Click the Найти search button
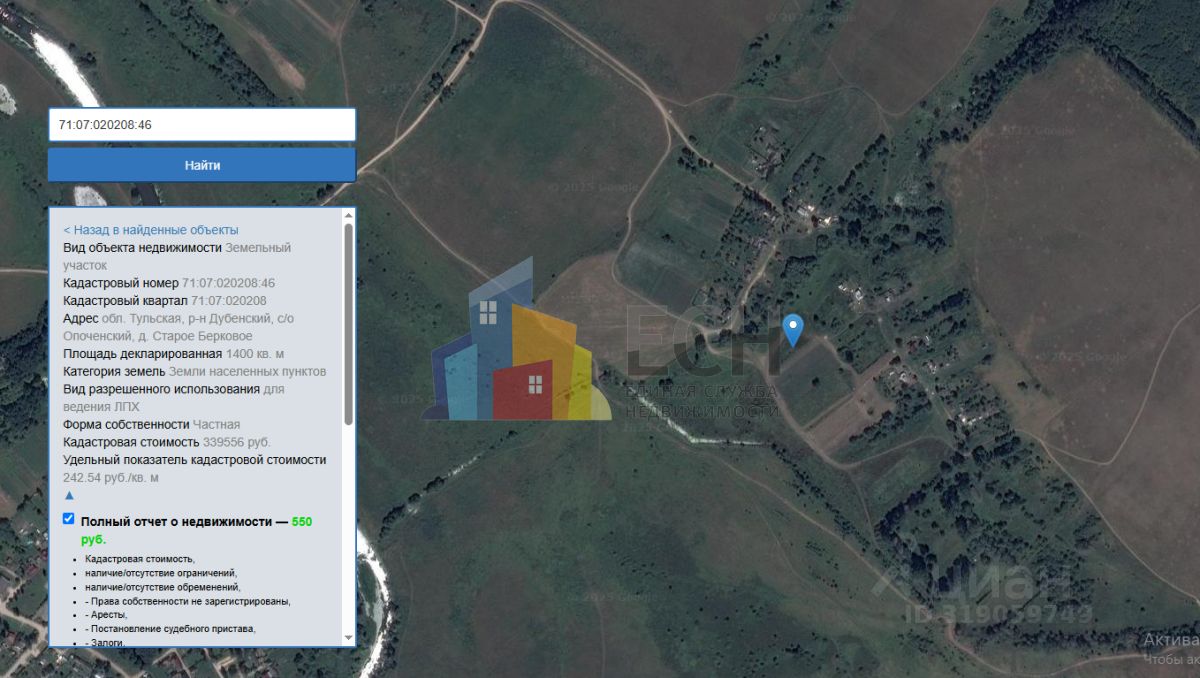1200x678 pixels. point(202,165)
